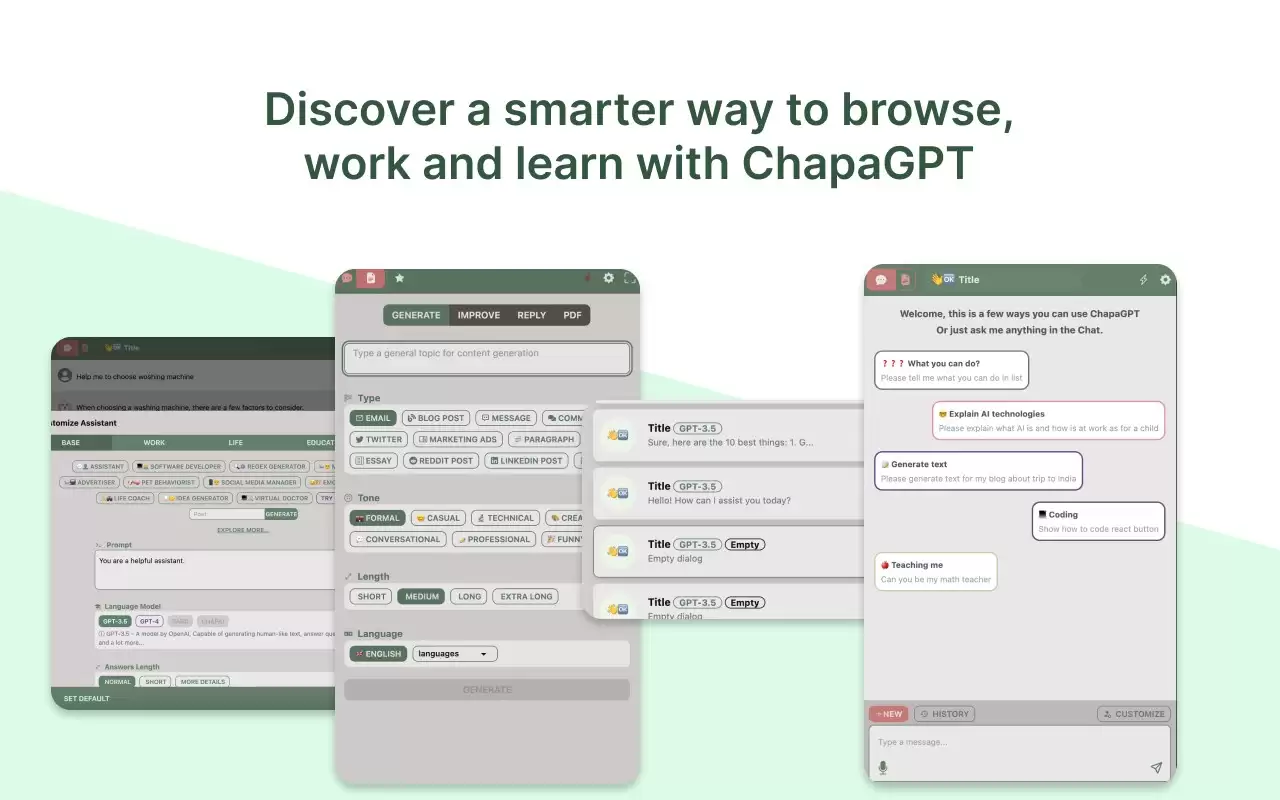Switch to PDF tab
The height and width of the screenshot is (800, 1280).
572,315
